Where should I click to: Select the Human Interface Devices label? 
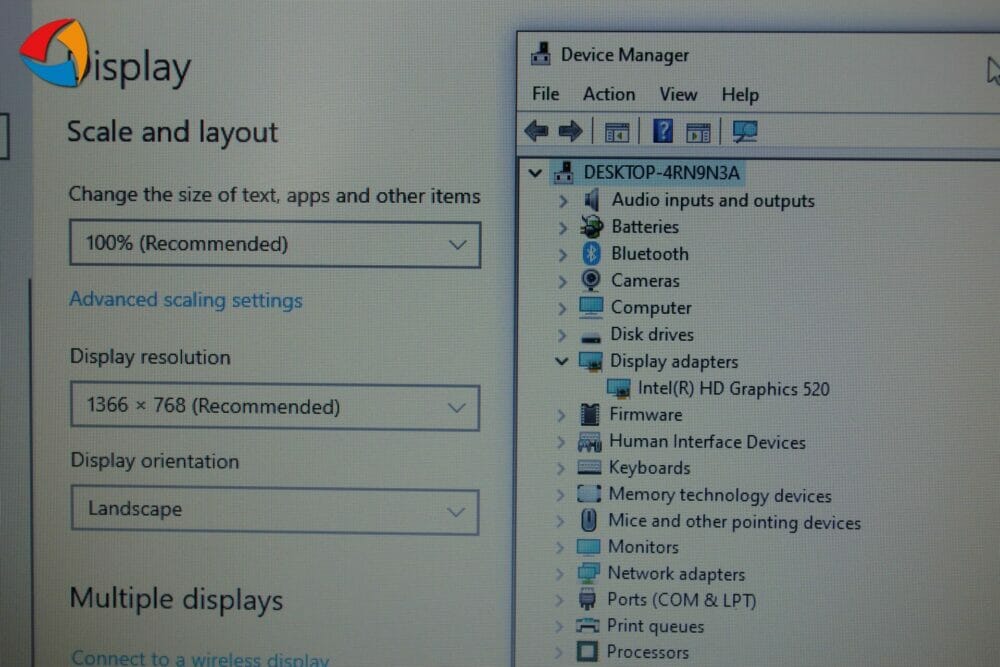[x=707, y=441]
